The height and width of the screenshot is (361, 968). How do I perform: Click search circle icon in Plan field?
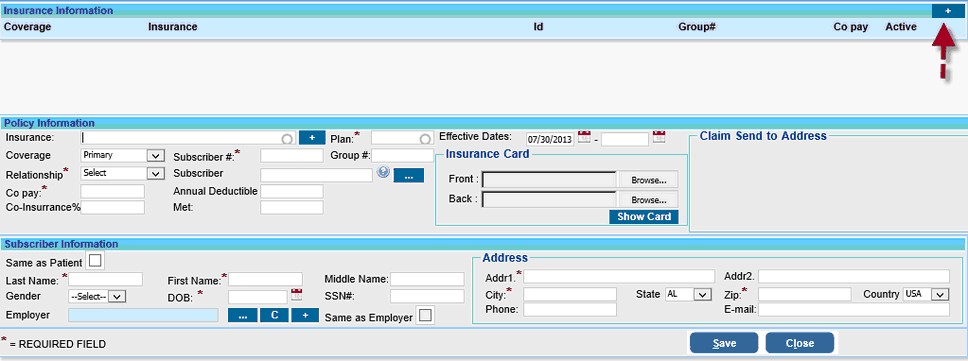pos(425,139)
